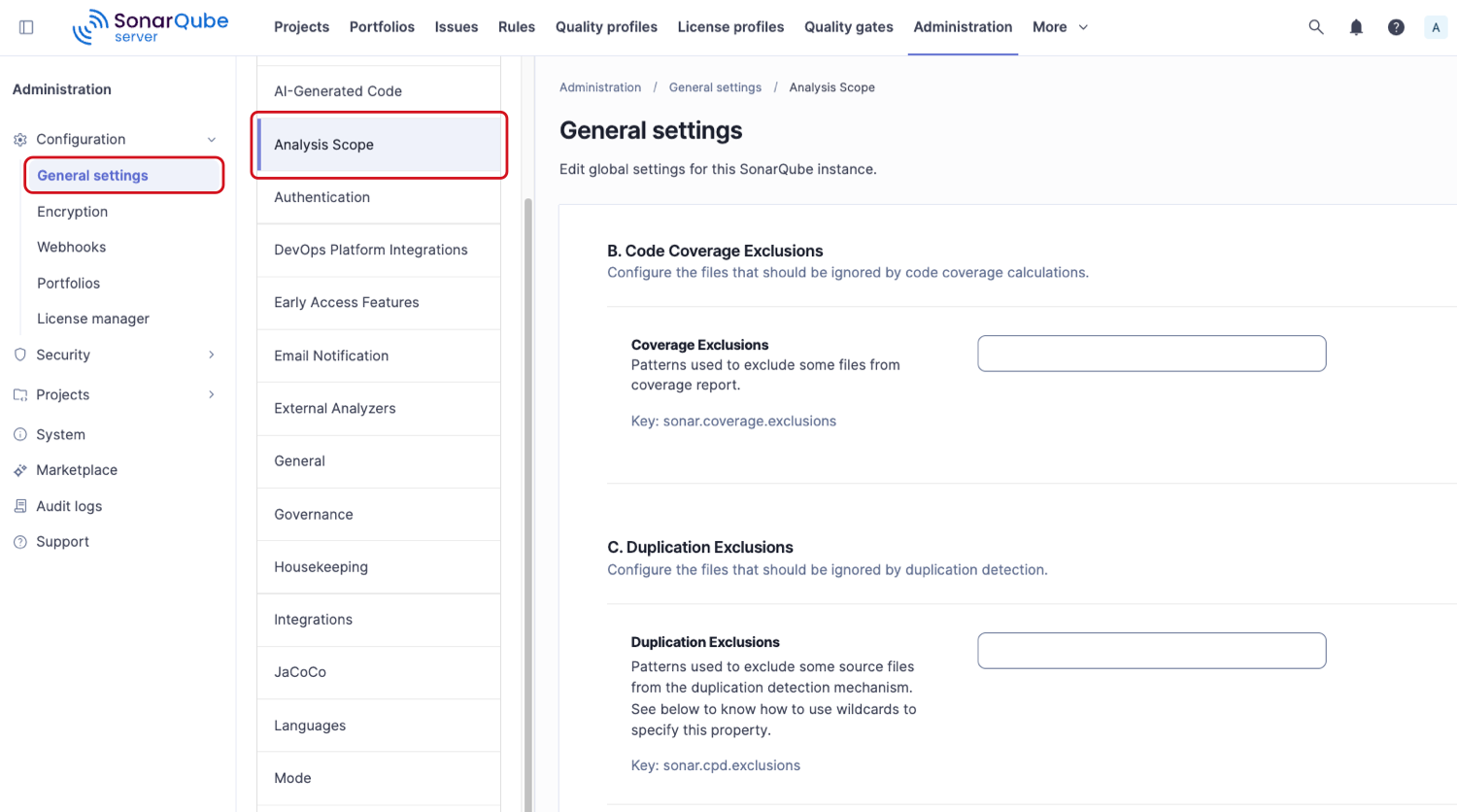
Task: Open Quality profiles
Action: (606, 27)
